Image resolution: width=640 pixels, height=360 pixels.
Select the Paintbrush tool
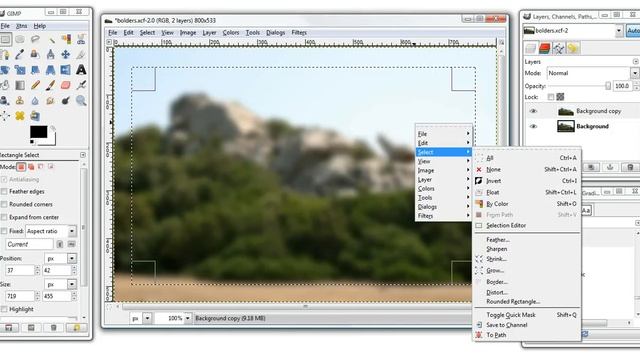51,85
